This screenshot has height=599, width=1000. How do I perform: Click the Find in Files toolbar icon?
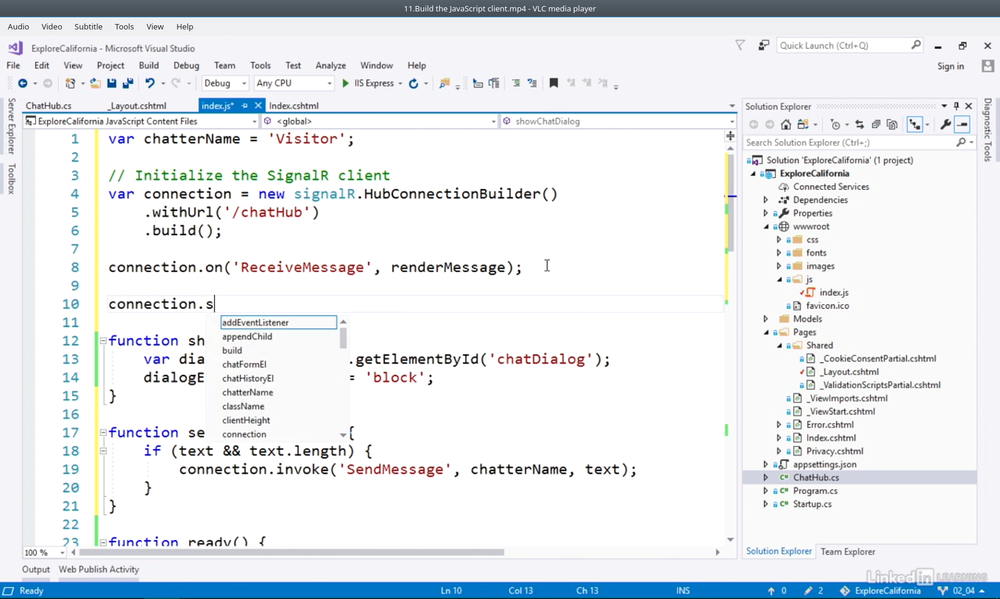[x=445, y=83]
